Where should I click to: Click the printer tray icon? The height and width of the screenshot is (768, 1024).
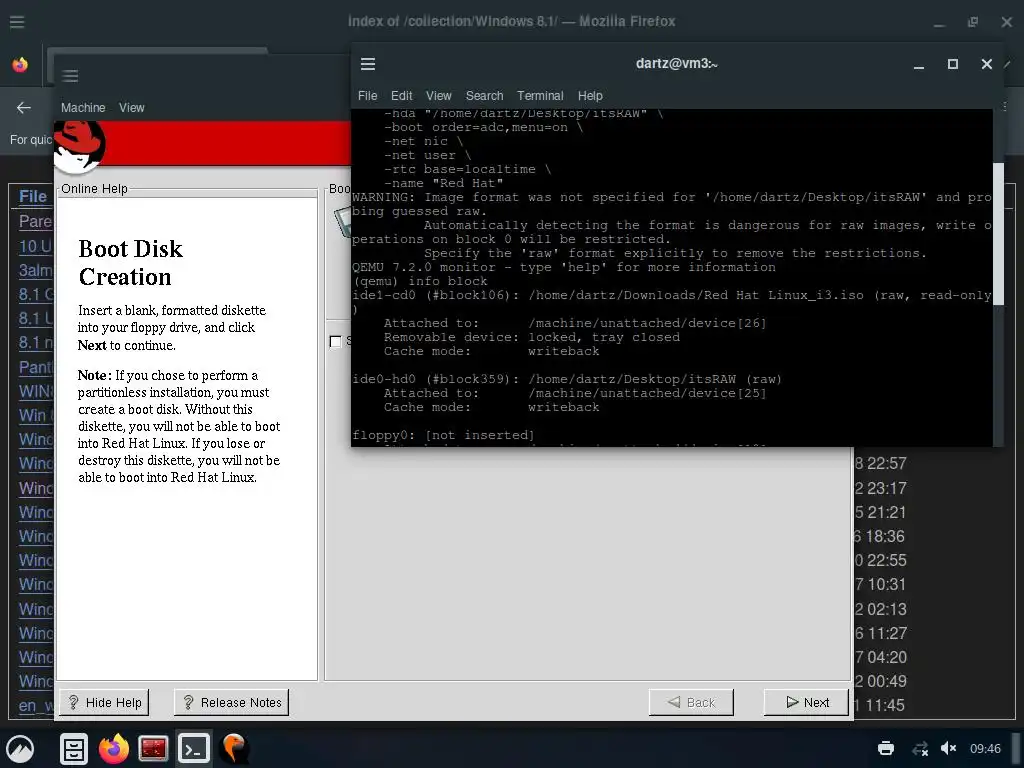[x=886, y=748]
